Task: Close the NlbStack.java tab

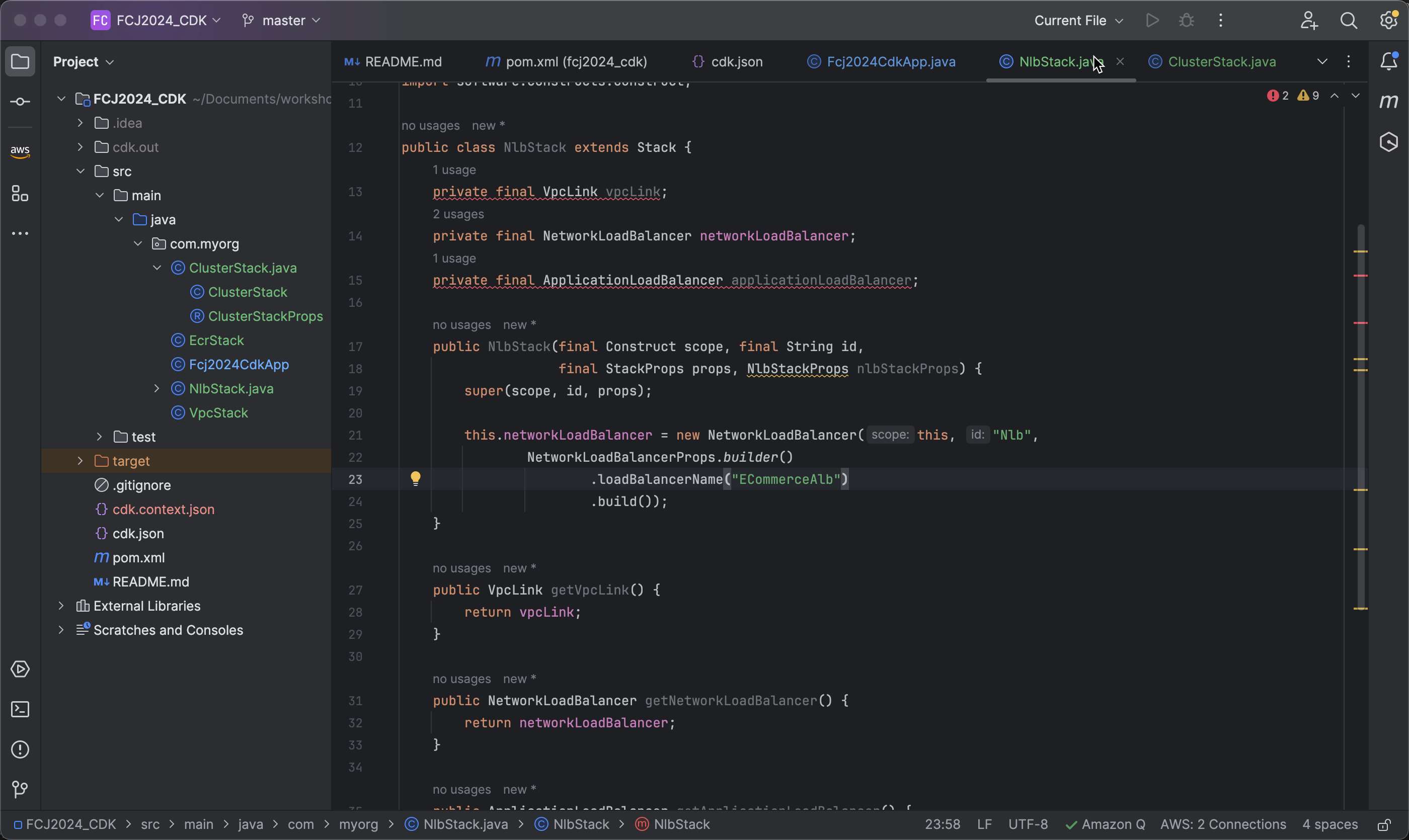Action: pos(1120,61)
